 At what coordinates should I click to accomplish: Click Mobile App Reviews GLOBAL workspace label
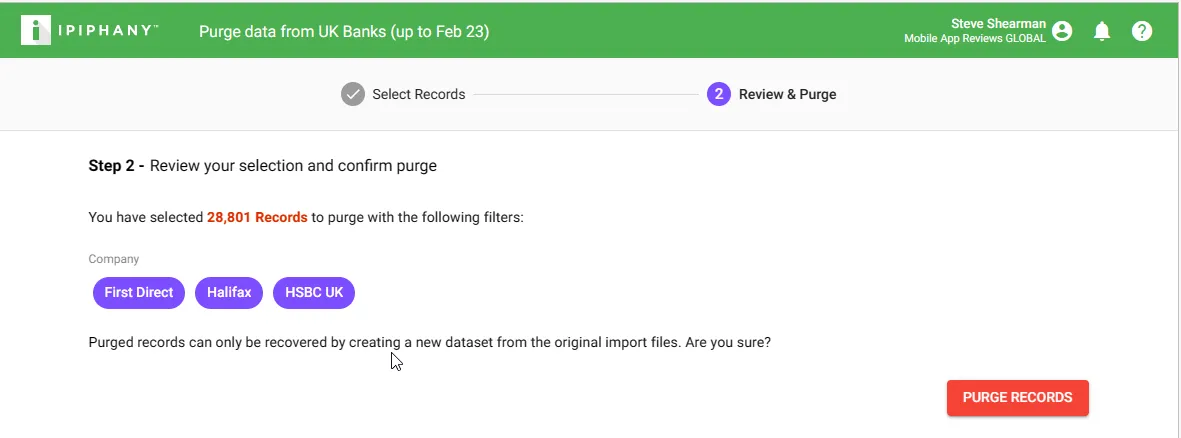tap(975, 38)
